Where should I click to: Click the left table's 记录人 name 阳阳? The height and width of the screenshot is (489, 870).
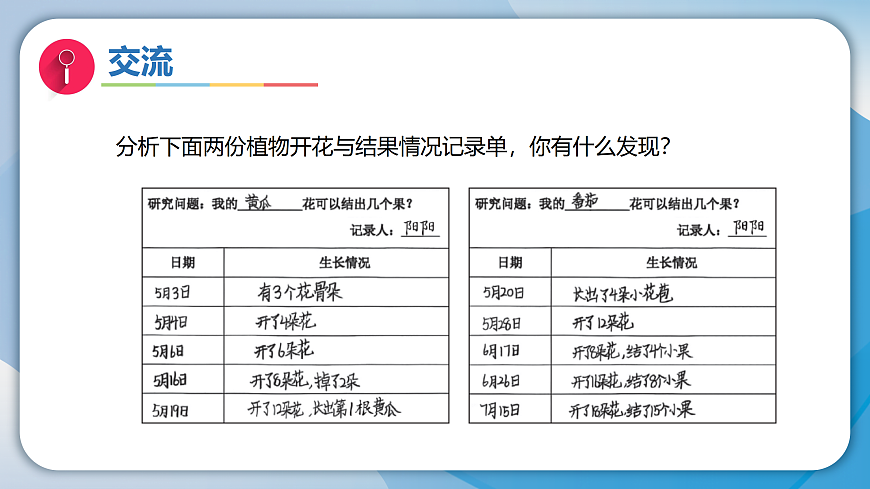click(x=420, y=228)
